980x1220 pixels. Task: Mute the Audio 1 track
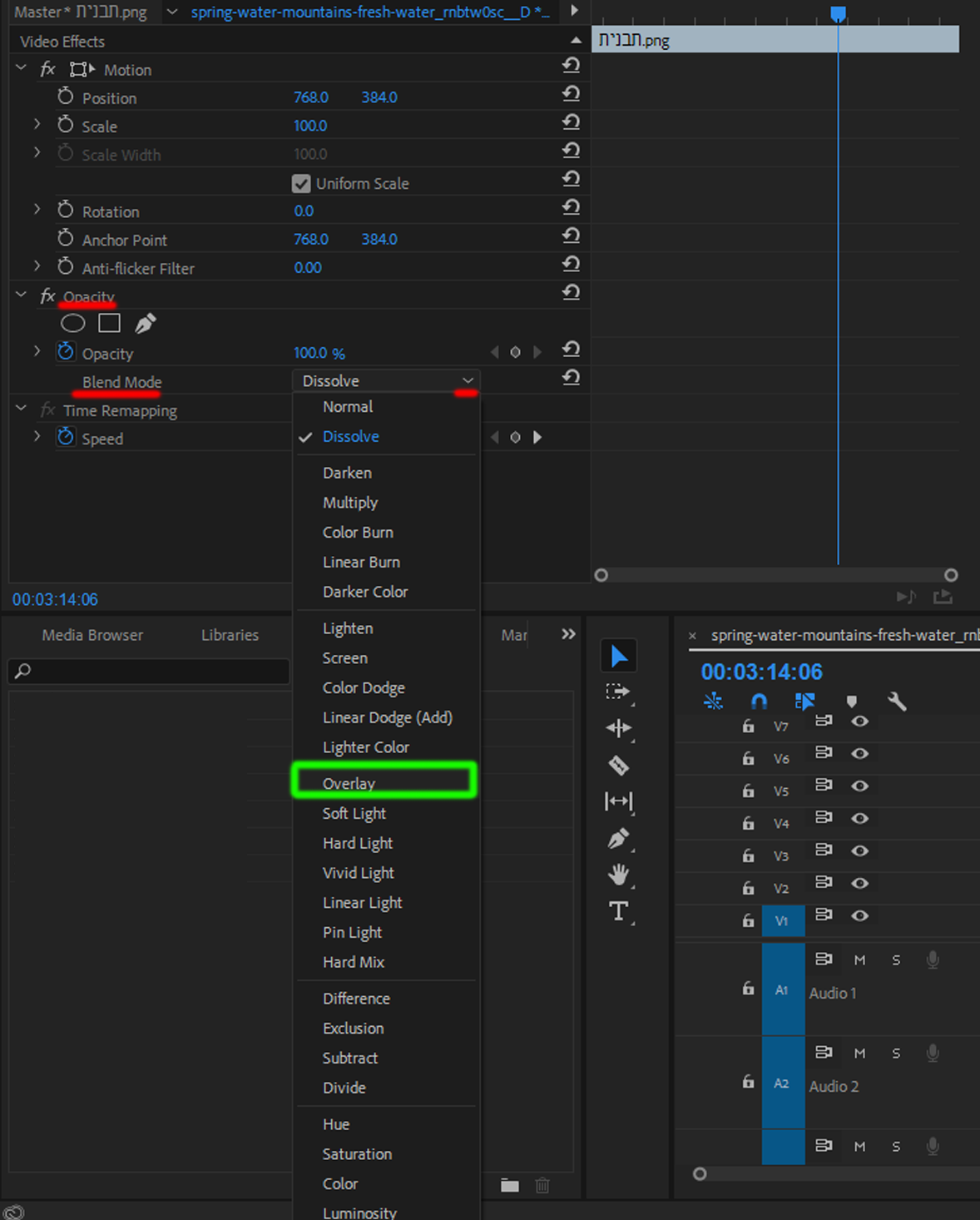click(859, 960)
